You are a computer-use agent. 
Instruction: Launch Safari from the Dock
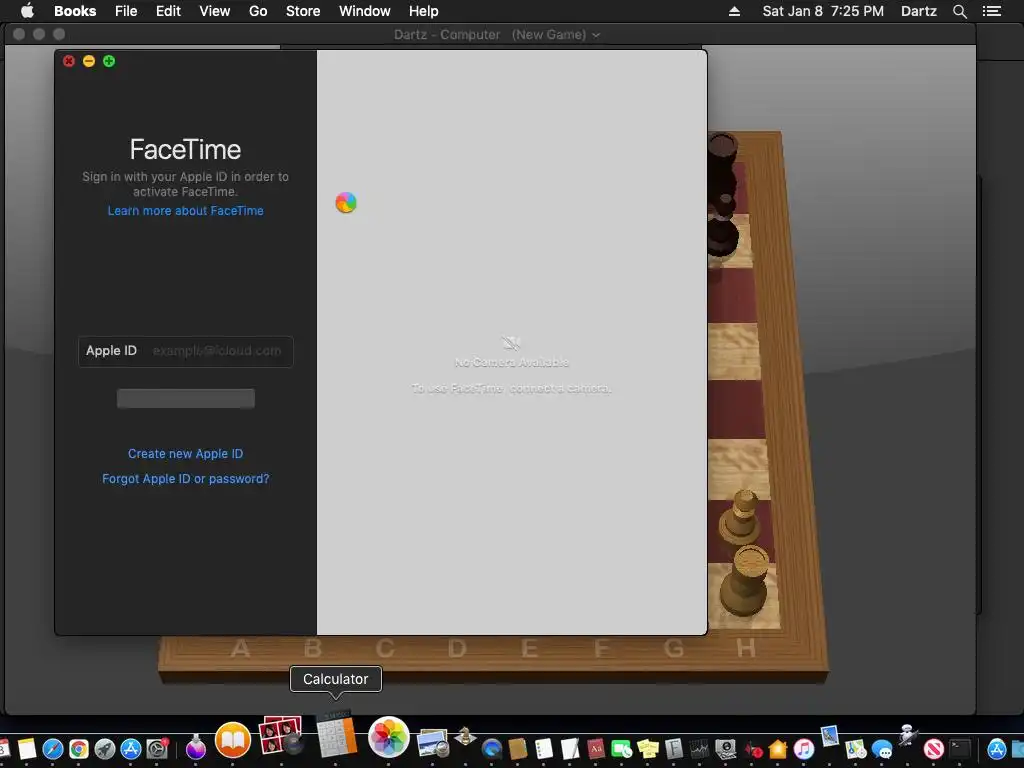coord(52,748)
